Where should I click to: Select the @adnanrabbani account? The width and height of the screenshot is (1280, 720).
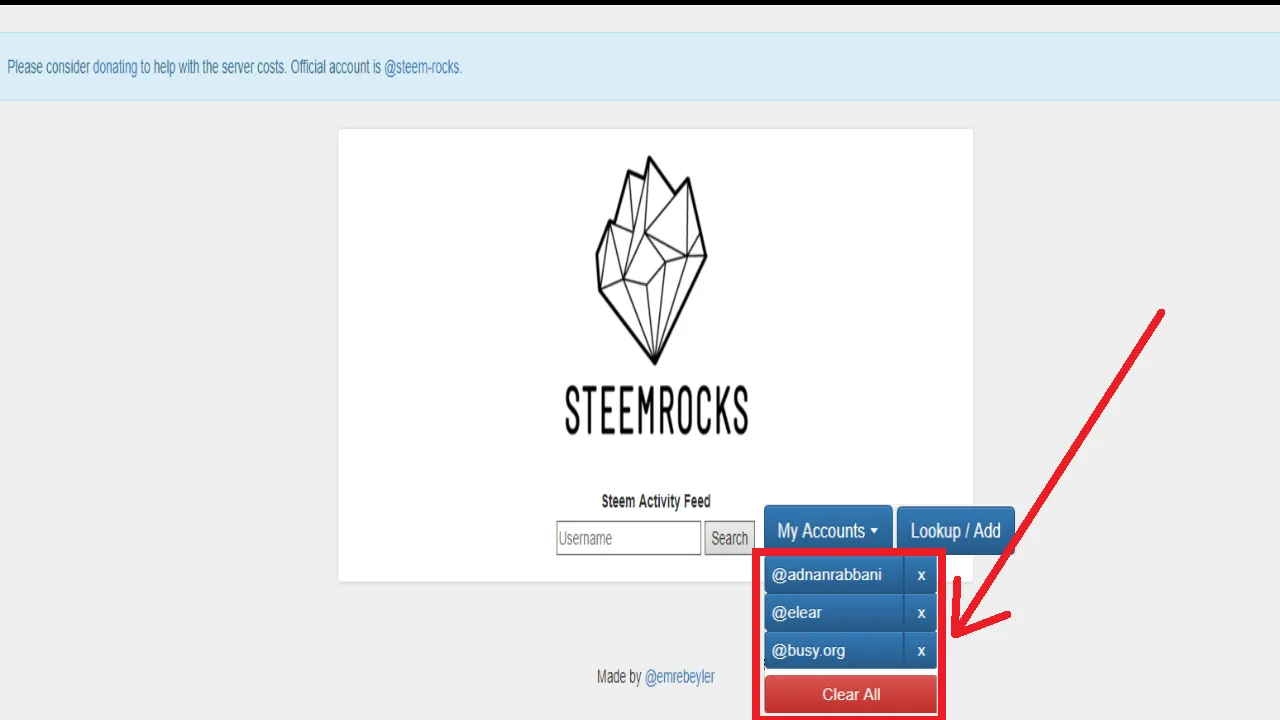click(x=834, y=575)
